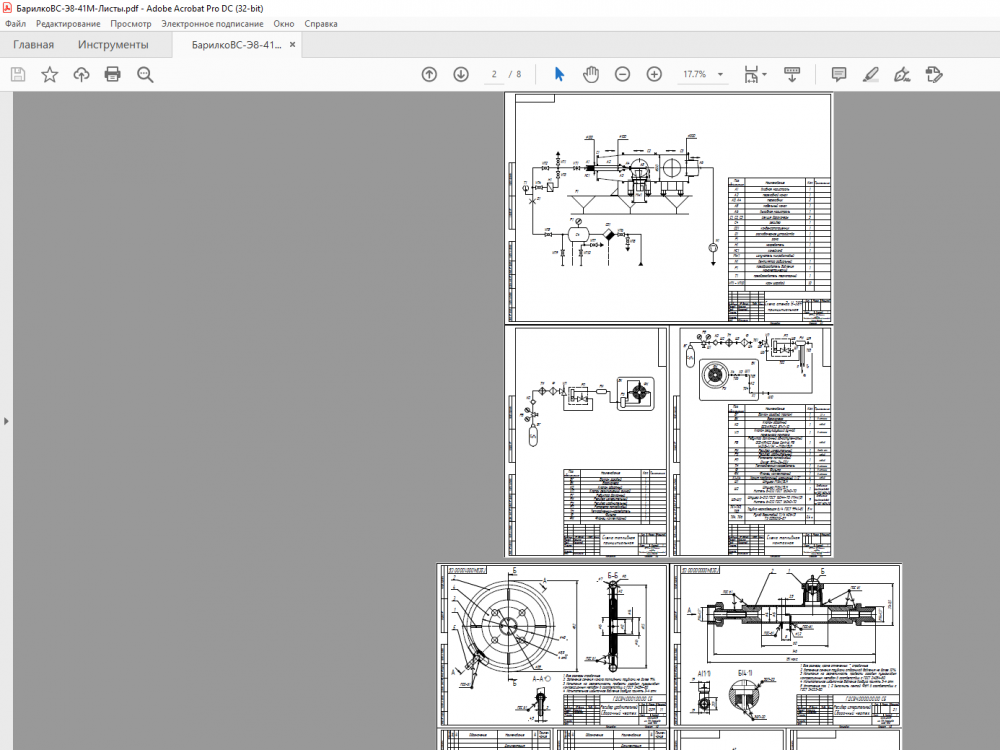Zoom out using the minus button
The height and width of the screenshot is (750, 1000).
(x=622, y=74)
